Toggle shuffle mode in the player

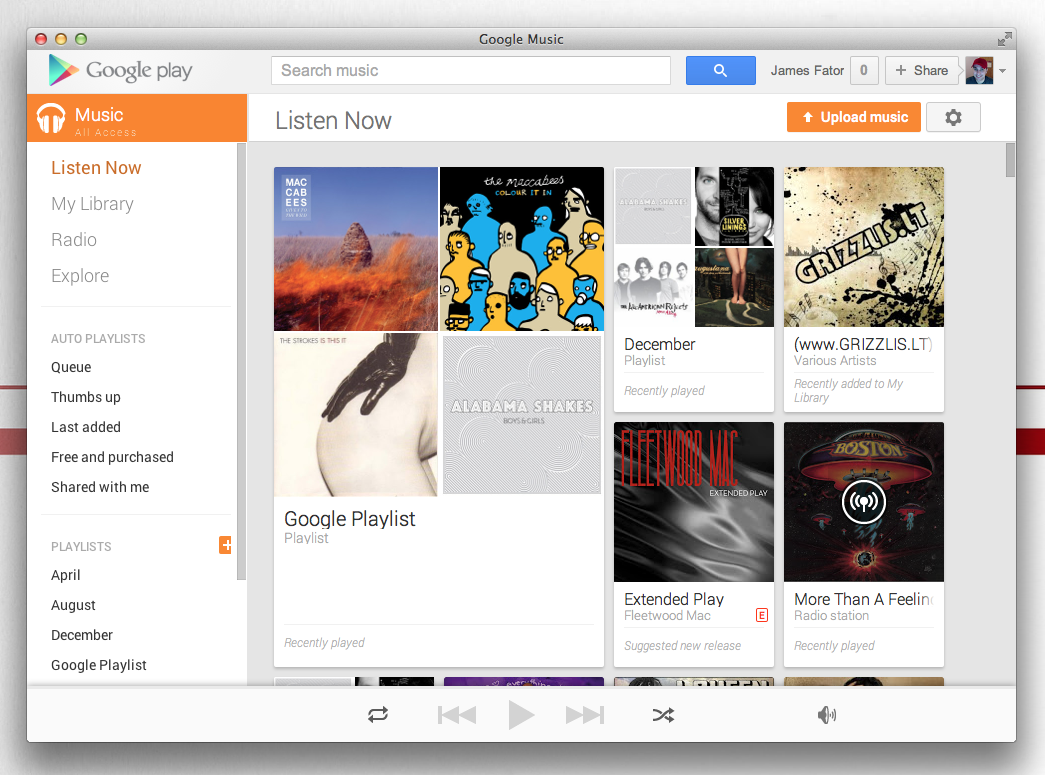663,715
